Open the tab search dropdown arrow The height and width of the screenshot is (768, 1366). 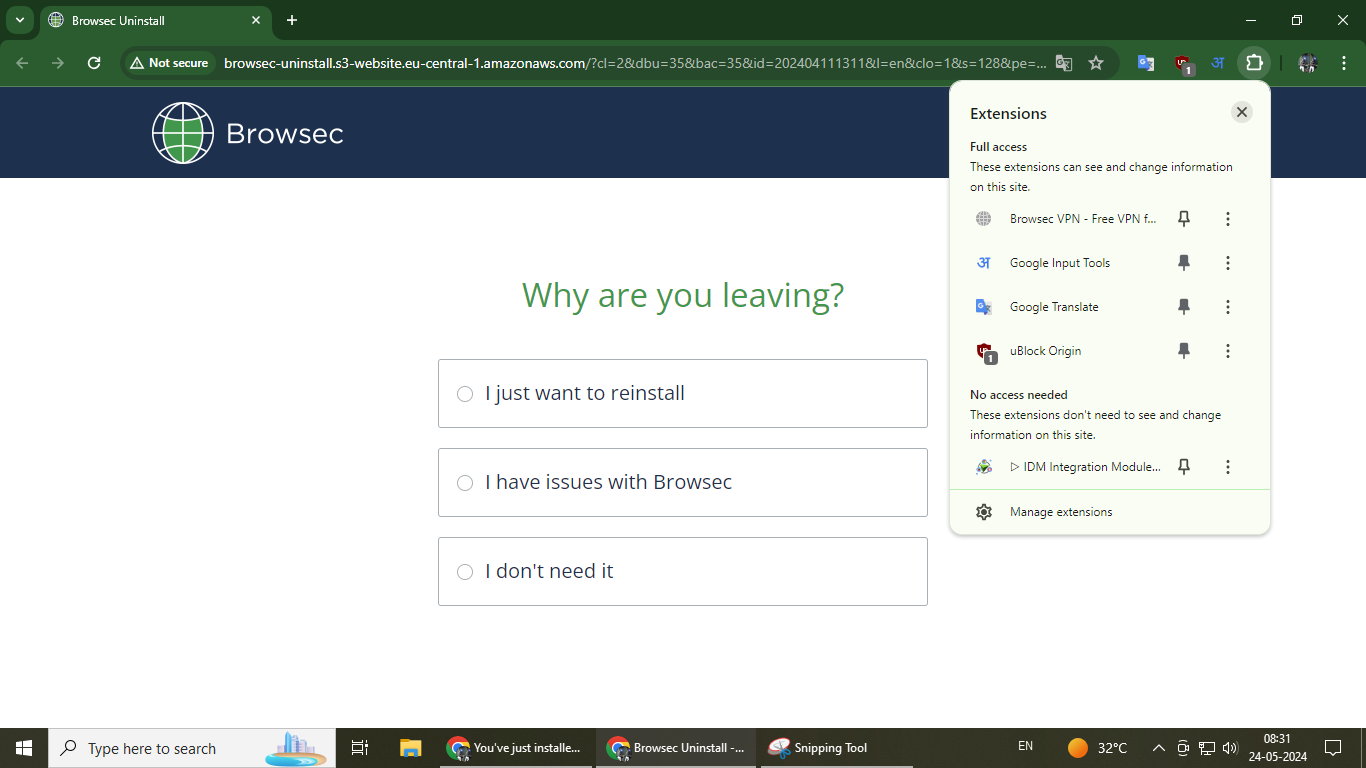click(x=19, y=20)
